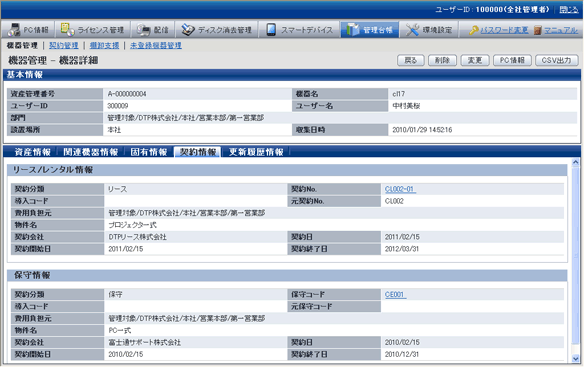
Task: Select the 管理台帳 books icon
Action: (352, 29)
